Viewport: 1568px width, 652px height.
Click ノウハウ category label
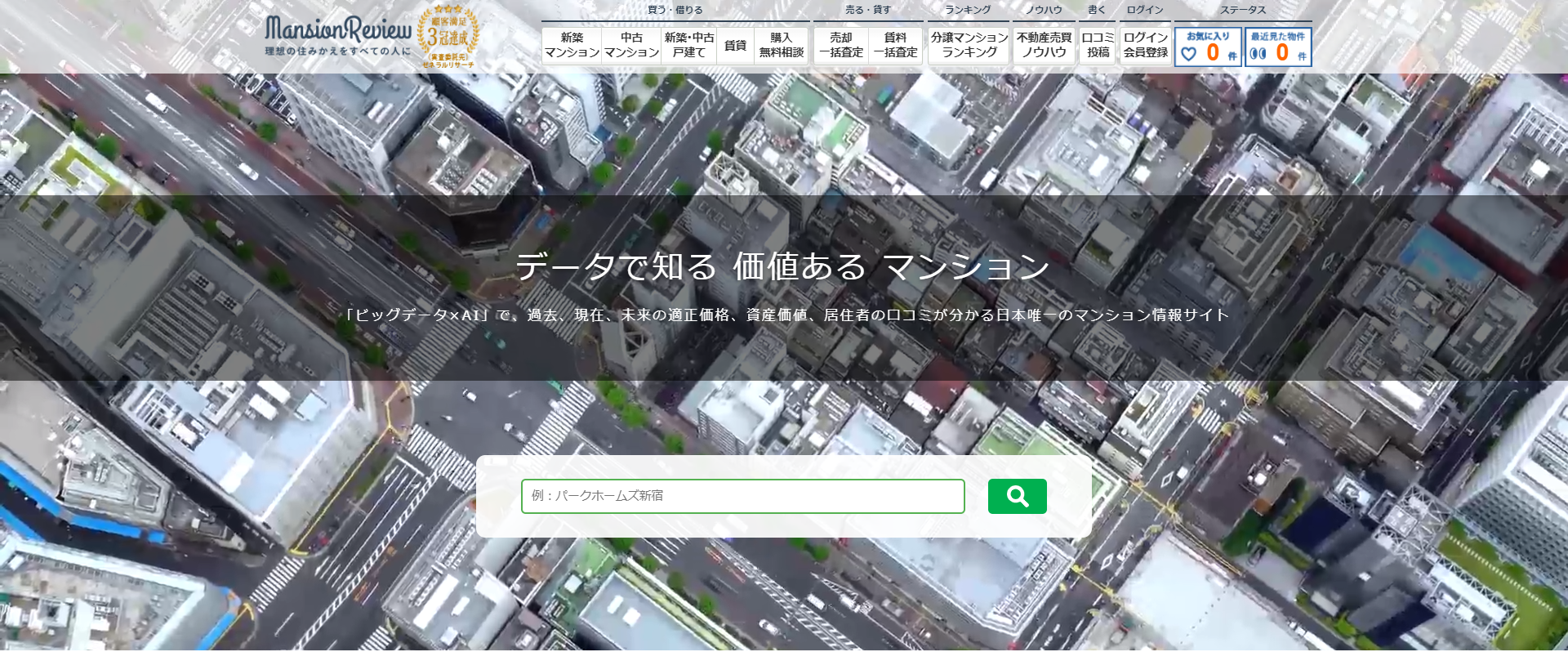[1044, 10]
